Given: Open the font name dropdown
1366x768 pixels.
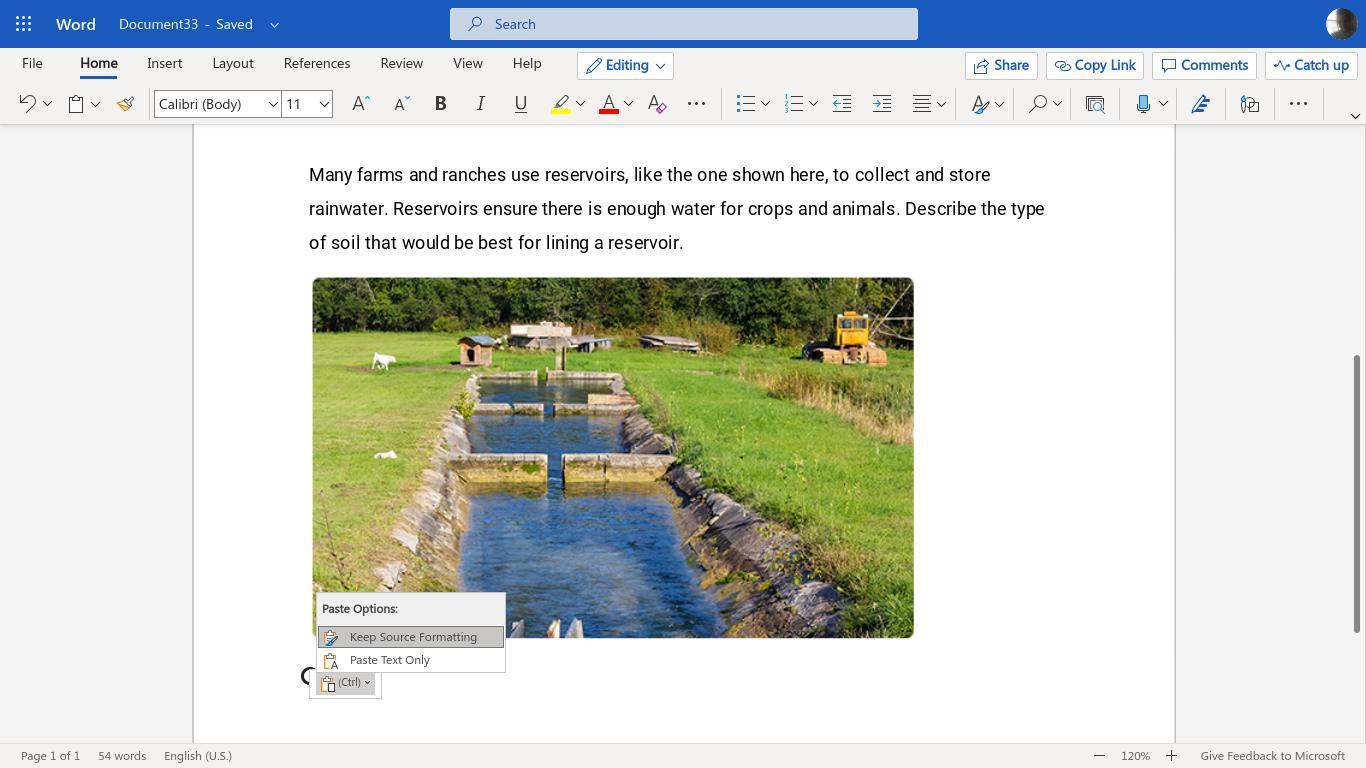Looking at the screenshot, I should pyautogui.click(x=272, y=104).
